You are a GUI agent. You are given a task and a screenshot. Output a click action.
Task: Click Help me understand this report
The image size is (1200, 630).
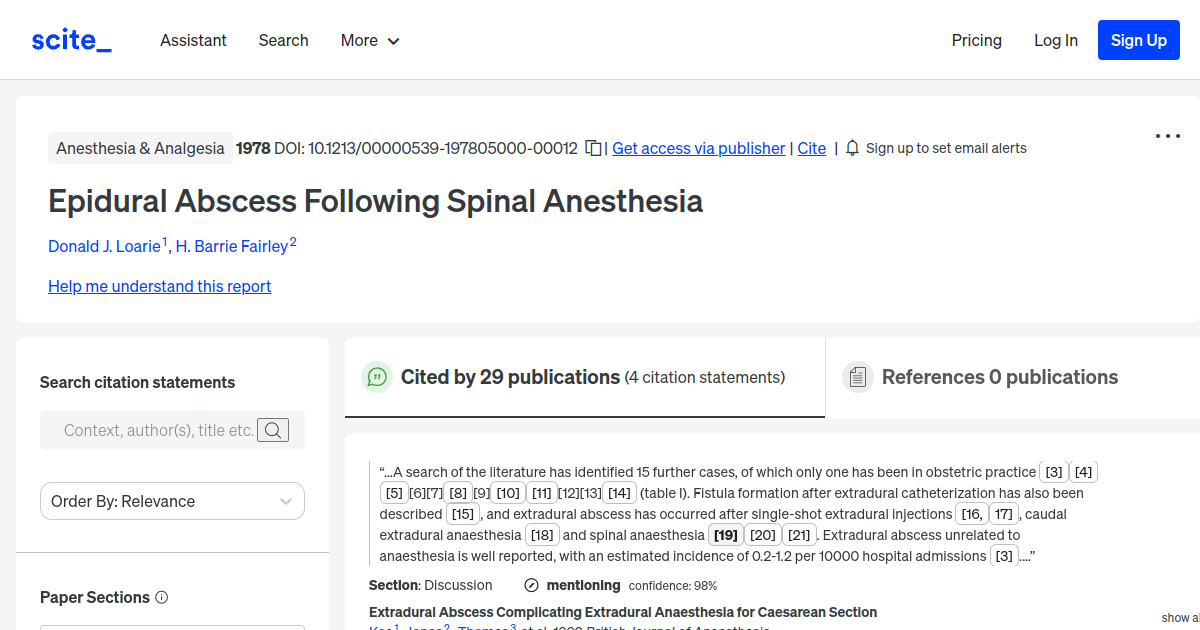click(159, 286)
